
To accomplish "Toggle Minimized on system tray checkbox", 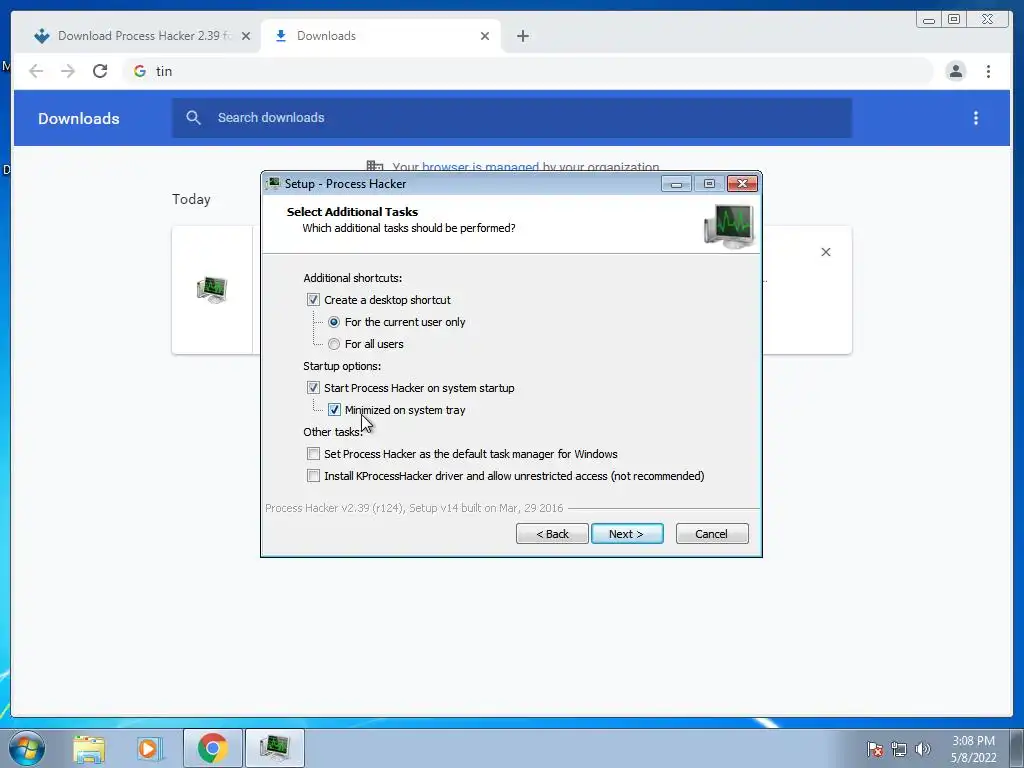I will (x=334, y=410).
